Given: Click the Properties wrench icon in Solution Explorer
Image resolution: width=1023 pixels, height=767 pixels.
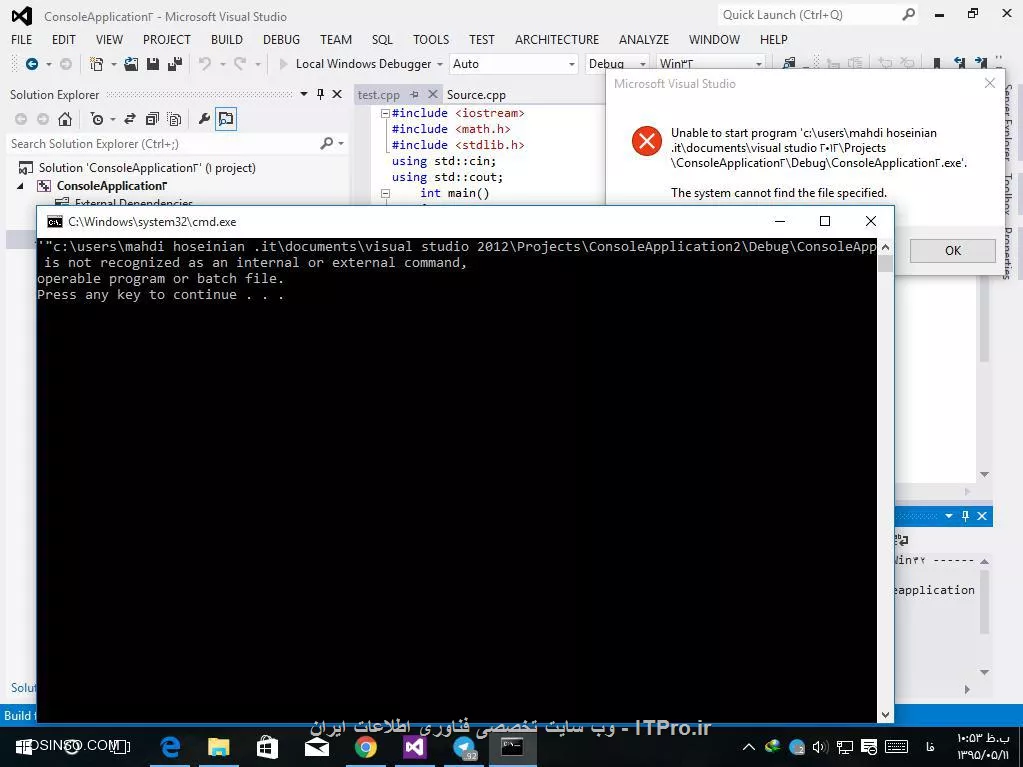Looking at the screenshot, I should pos(204,119).
